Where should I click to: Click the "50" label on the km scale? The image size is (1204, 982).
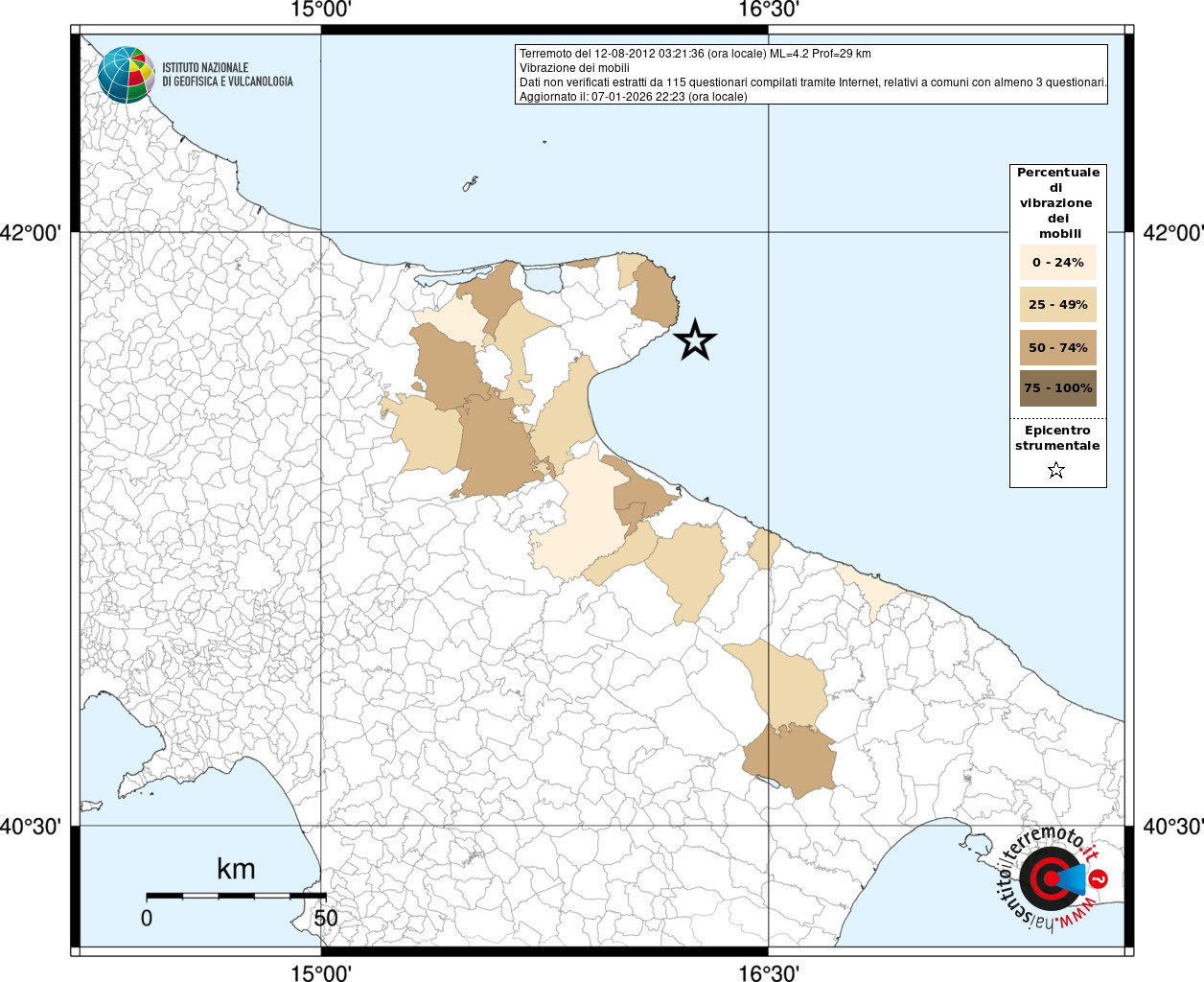[326, 918]
